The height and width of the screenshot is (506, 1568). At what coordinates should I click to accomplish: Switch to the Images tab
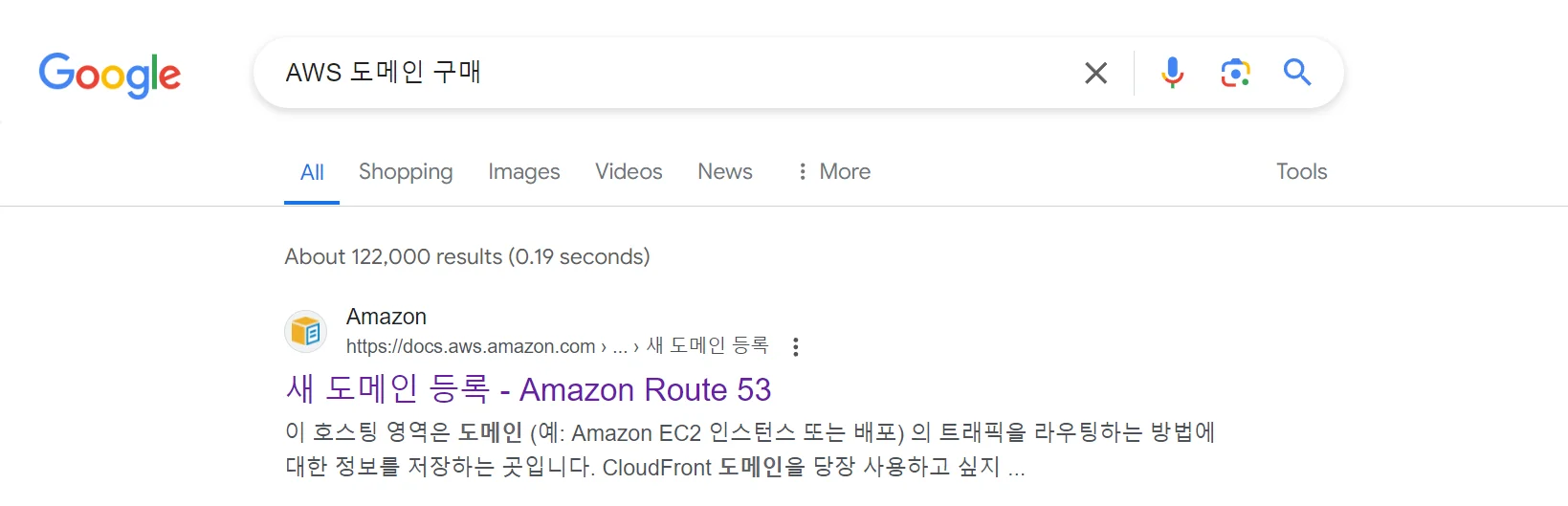tap(523, 172)
